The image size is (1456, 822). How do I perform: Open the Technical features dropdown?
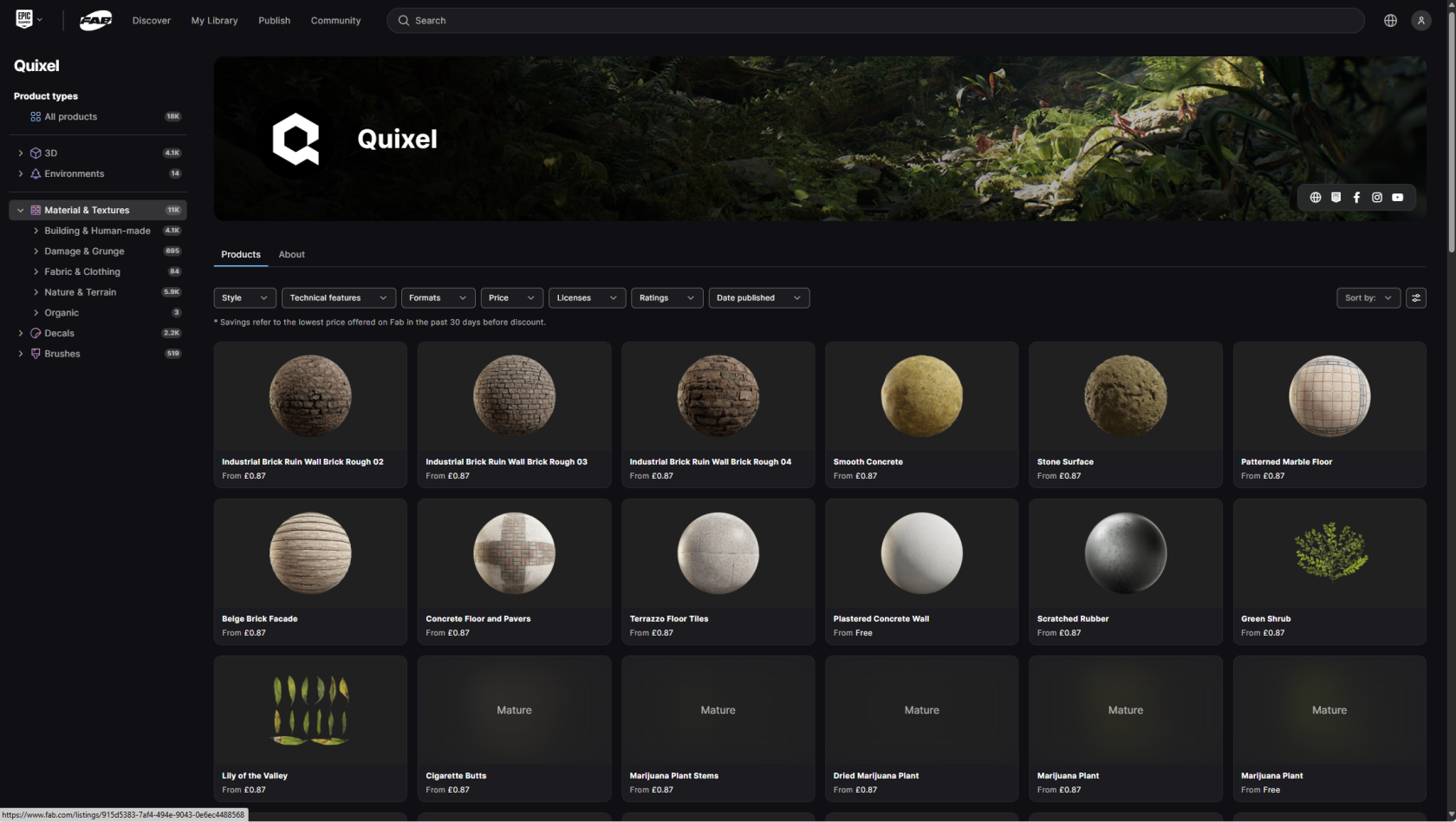point(338,297)
